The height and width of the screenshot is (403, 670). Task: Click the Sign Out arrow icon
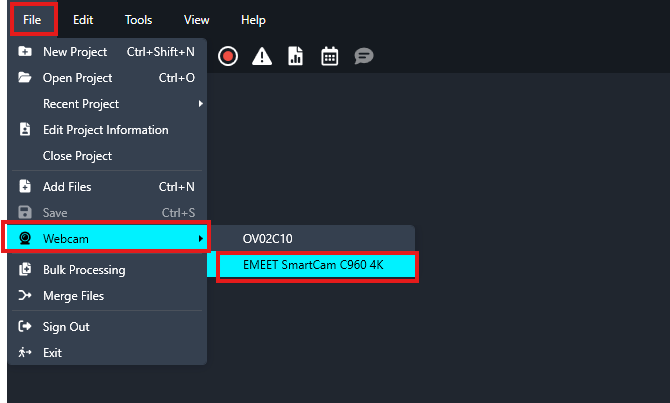[25, 327]
